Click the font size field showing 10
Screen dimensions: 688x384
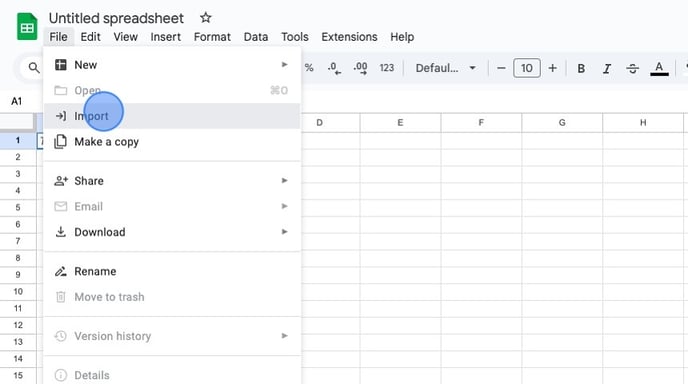pos(527,68)
